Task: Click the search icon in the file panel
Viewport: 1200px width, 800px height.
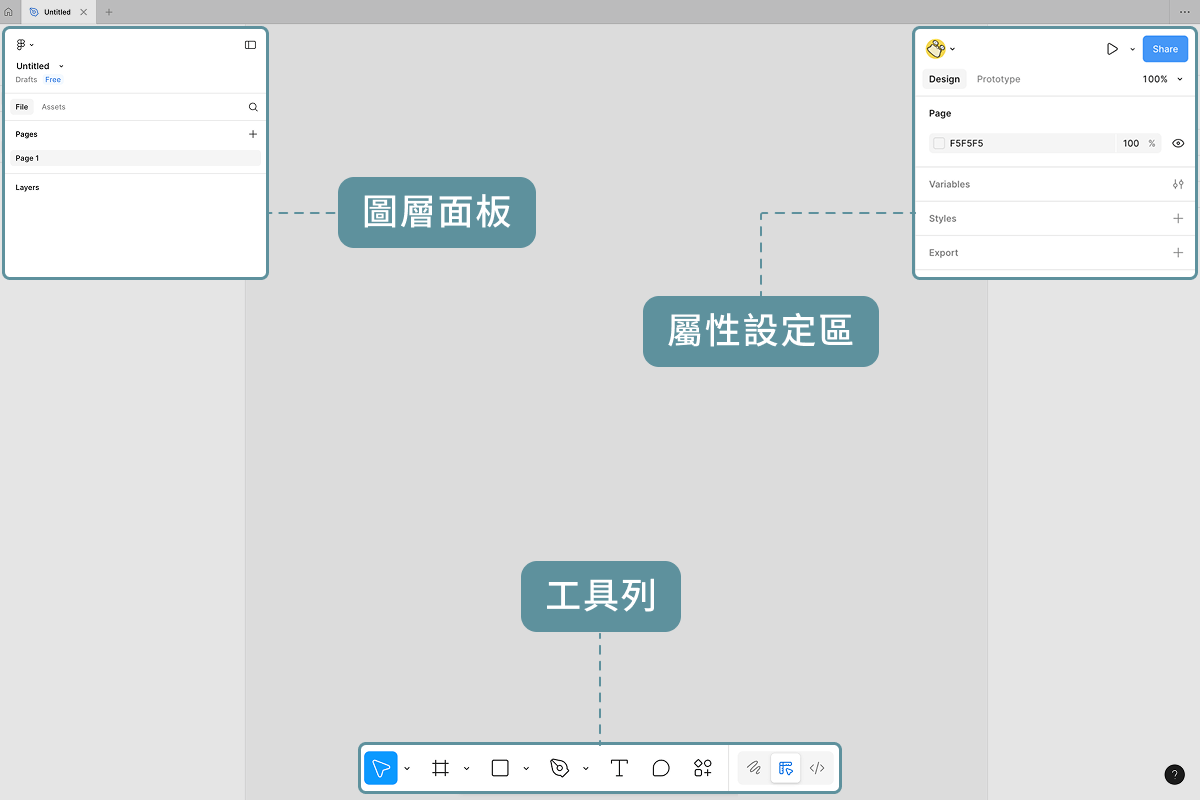Action: pyautogui.click(x=253, y=107)
